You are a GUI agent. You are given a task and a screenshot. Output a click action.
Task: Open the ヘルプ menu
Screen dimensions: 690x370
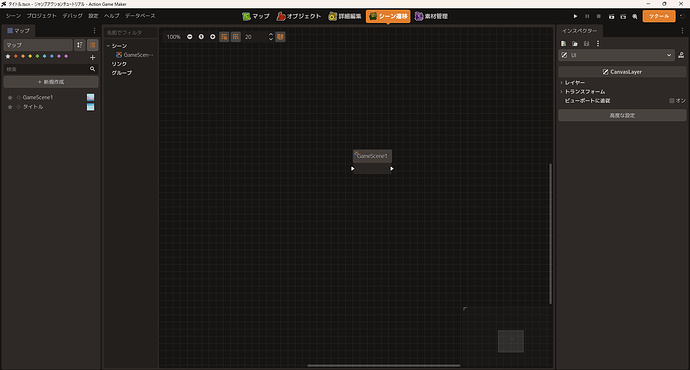pyautogui.click(x=111, y=16)
